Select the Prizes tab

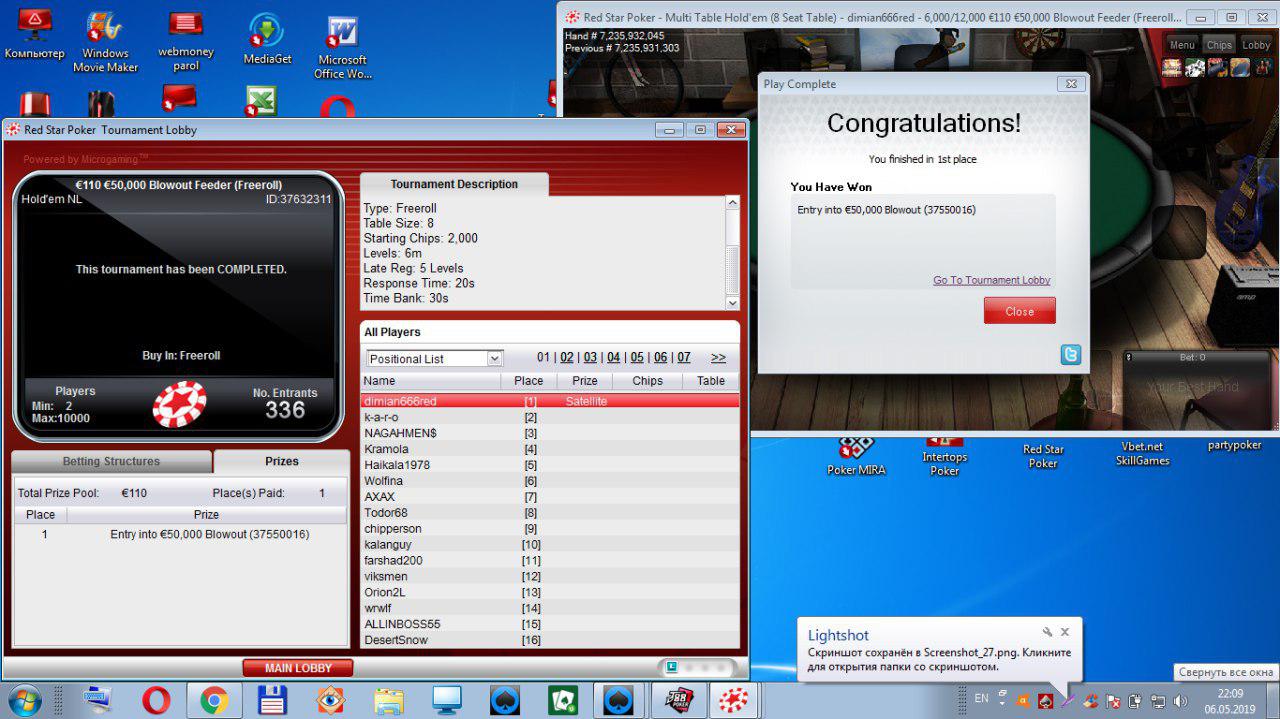tap(281, 461)
